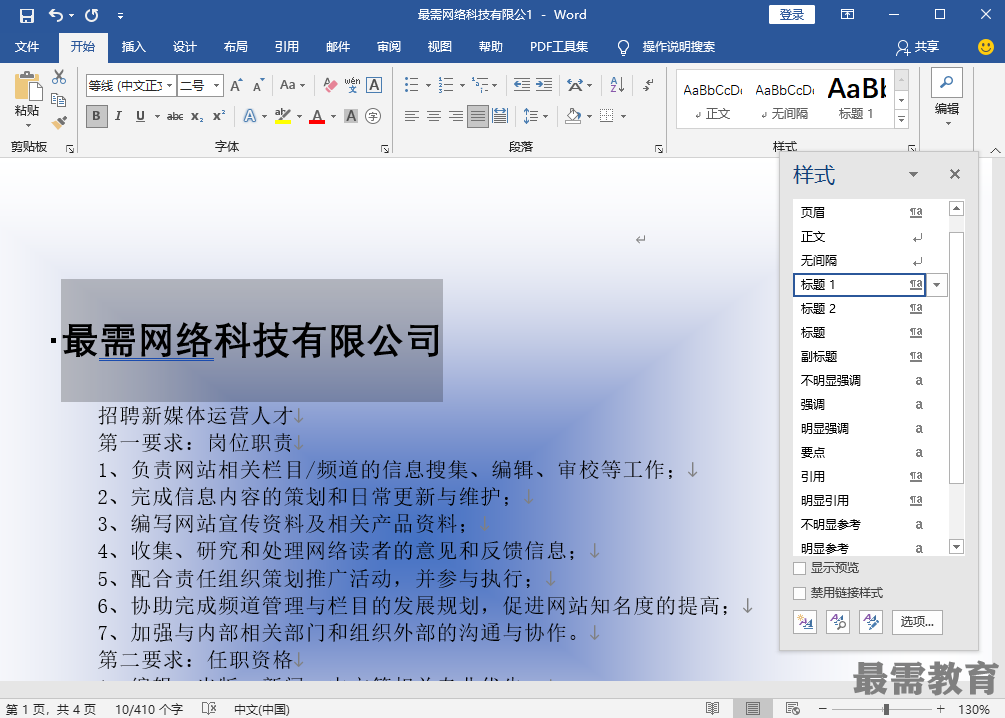Open the font size dropdown (二号)

coord(217,85)
